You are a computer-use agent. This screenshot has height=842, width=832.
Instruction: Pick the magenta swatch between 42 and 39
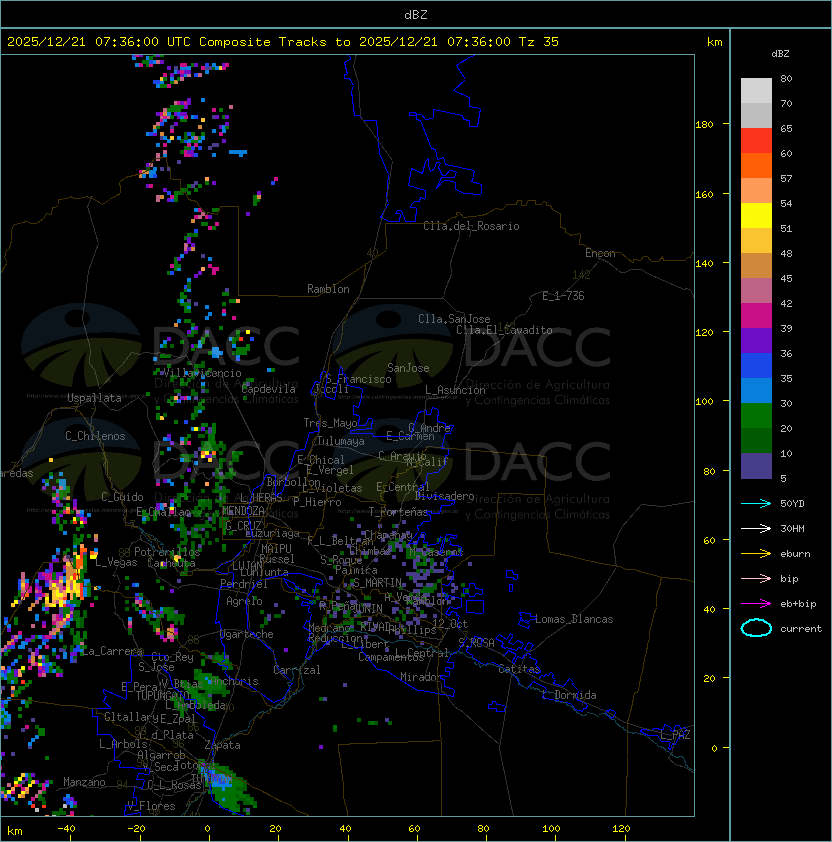pos(756,316)
